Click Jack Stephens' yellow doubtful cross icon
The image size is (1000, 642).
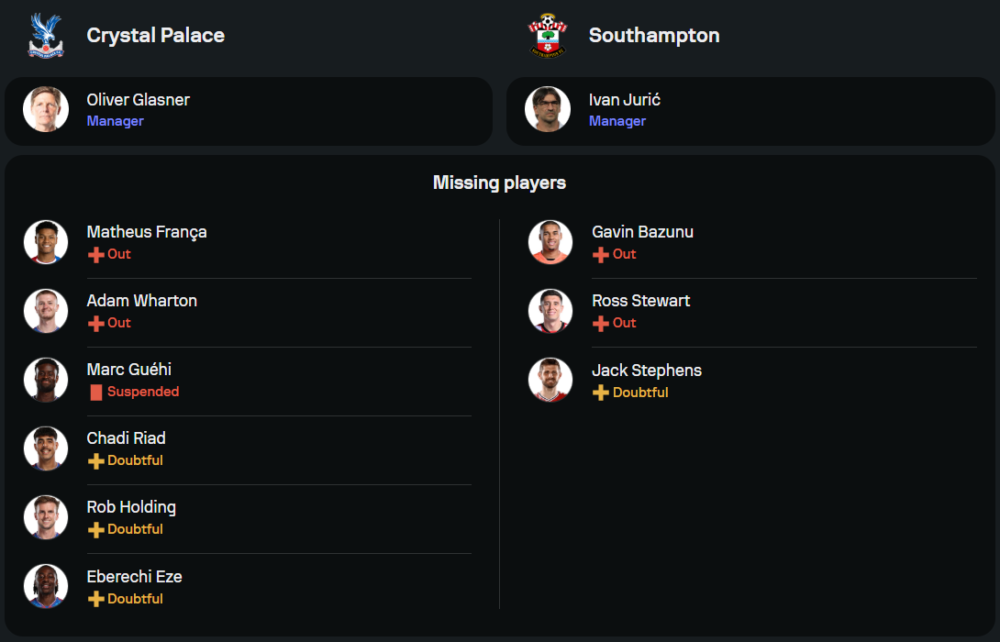pyautogui.click(x=601, y=393)
